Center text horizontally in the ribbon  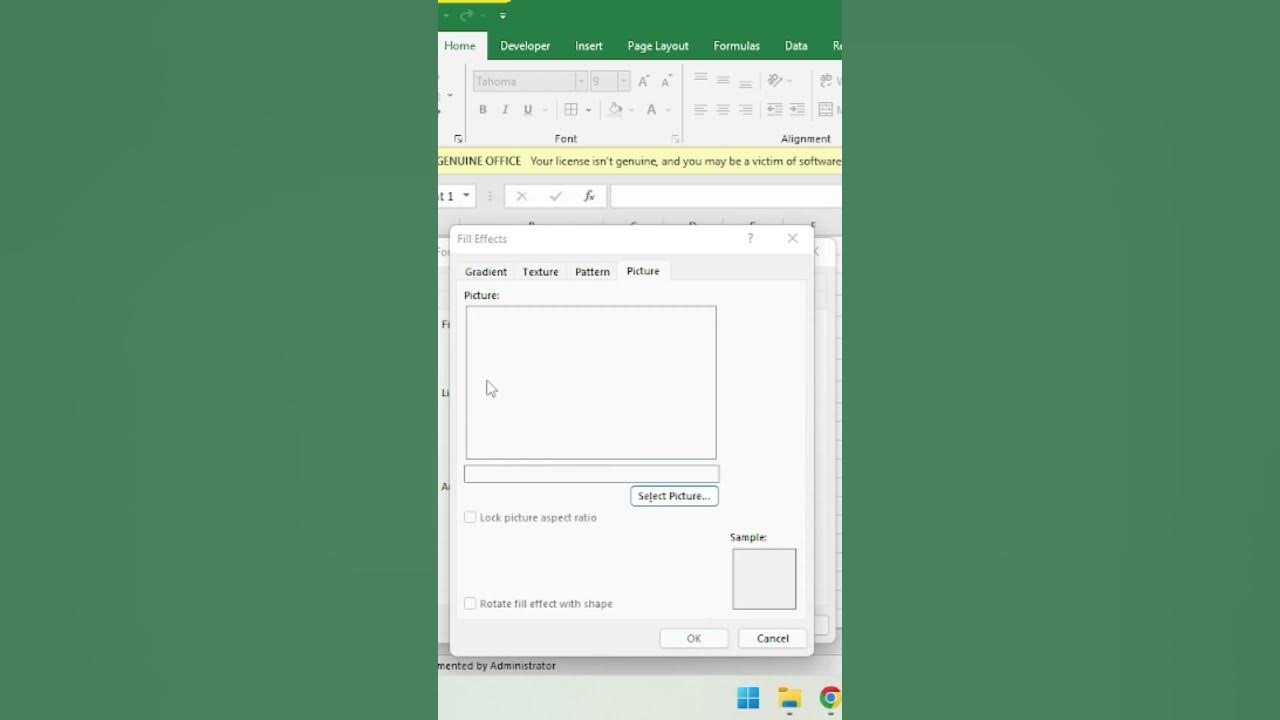pos(723,110)
